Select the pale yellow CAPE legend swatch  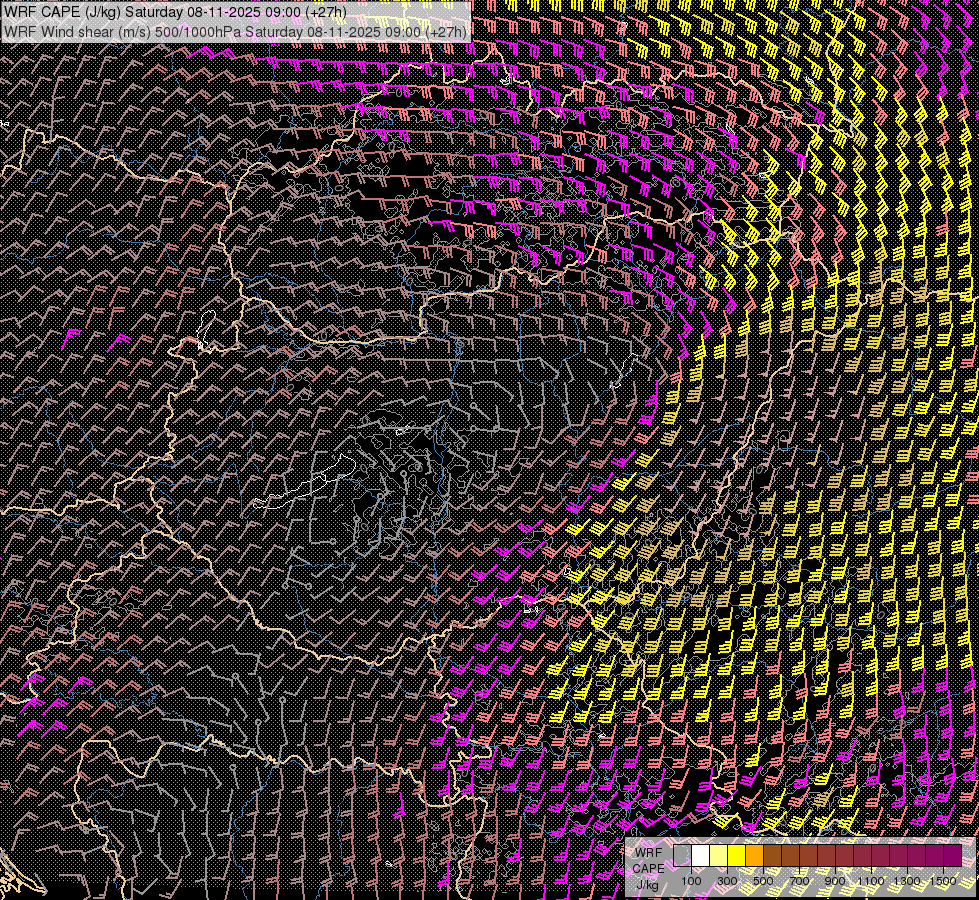(x=718, y=855)
